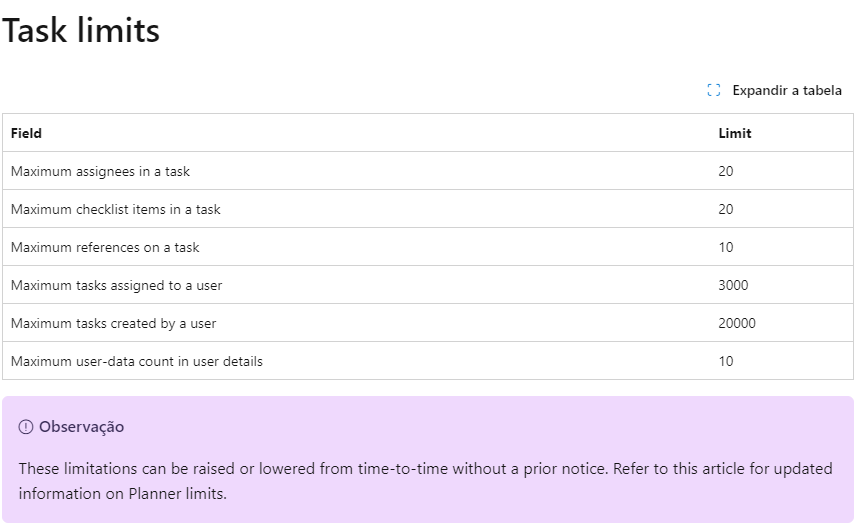Viewport: 868px width, 526px height.
Task: Click the 20000 limit value
Action: pos(737,323)
